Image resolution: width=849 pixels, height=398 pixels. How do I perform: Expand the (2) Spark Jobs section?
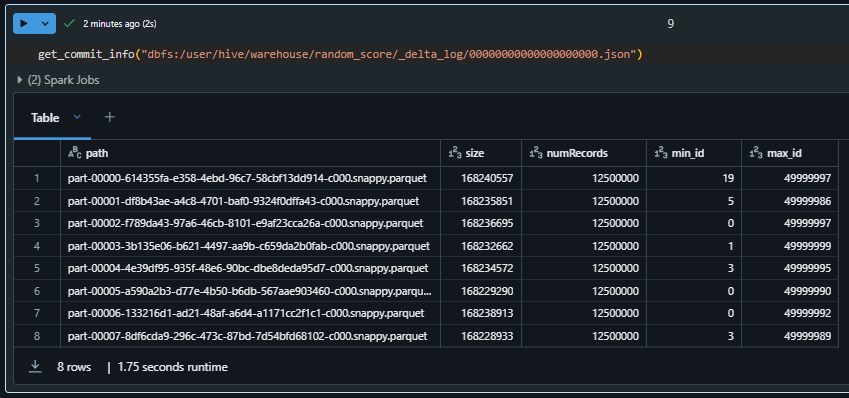(58, 80)
